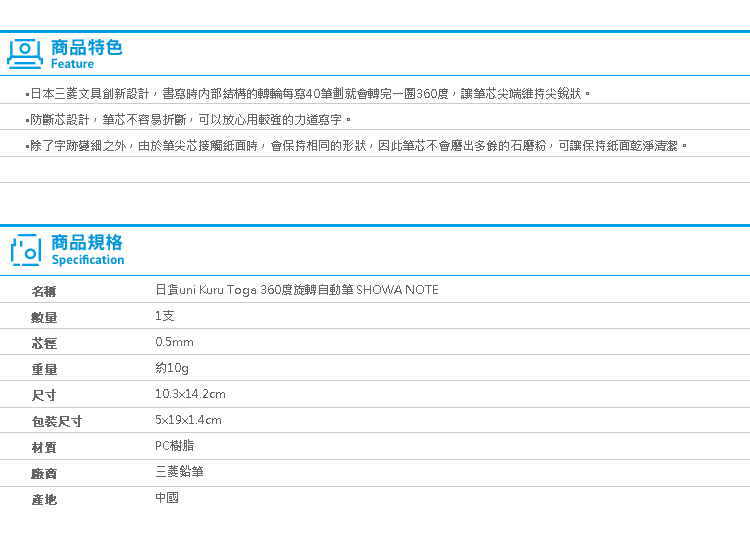Click the 包裝尺寸 row label
The height and width of the screenshot is (535, 750).
coord(57,422)
